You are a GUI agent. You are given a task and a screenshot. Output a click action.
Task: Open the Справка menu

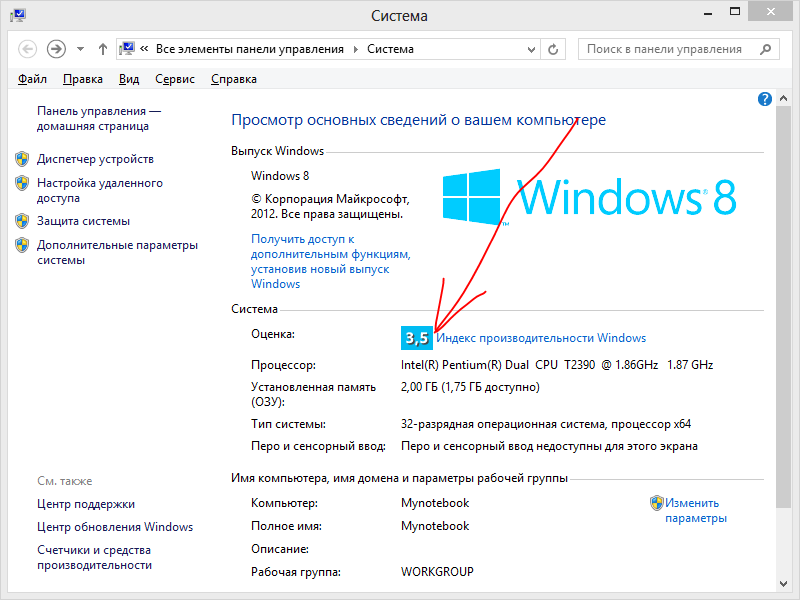(234, 79)
